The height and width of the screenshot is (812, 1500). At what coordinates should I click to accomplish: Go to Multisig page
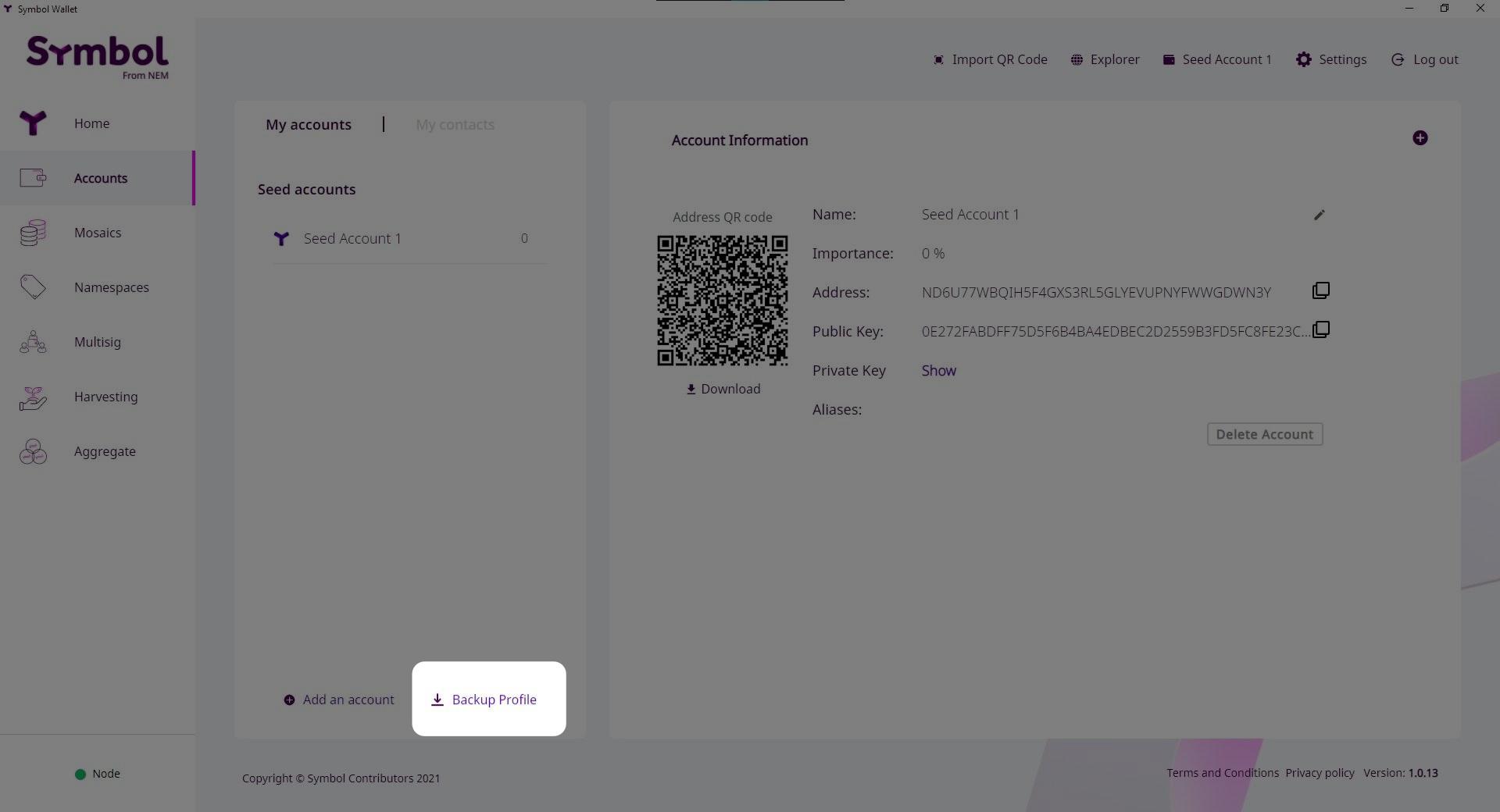point(97,342)
